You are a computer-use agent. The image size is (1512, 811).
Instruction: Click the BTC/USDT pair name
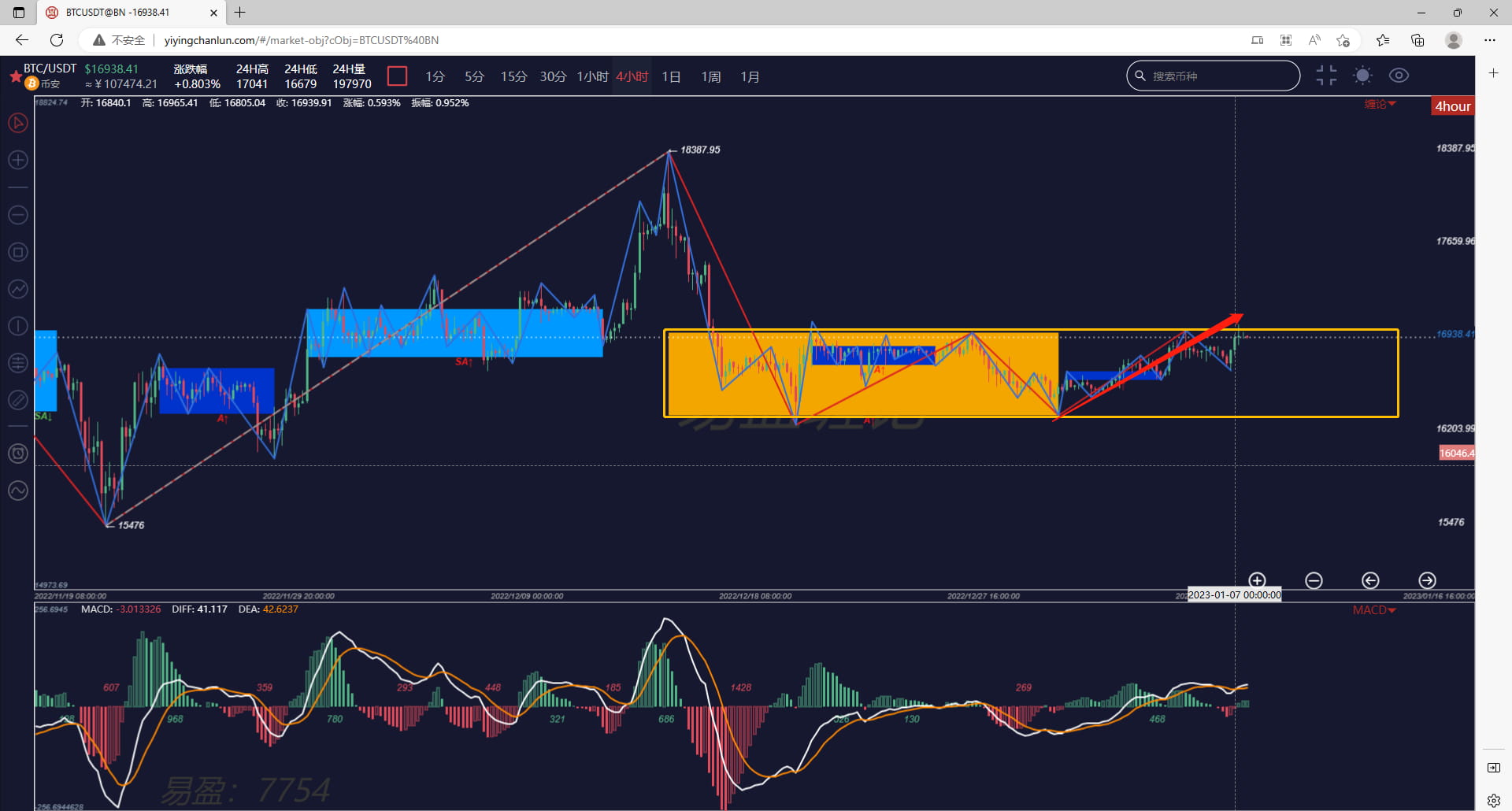[50, 69]
